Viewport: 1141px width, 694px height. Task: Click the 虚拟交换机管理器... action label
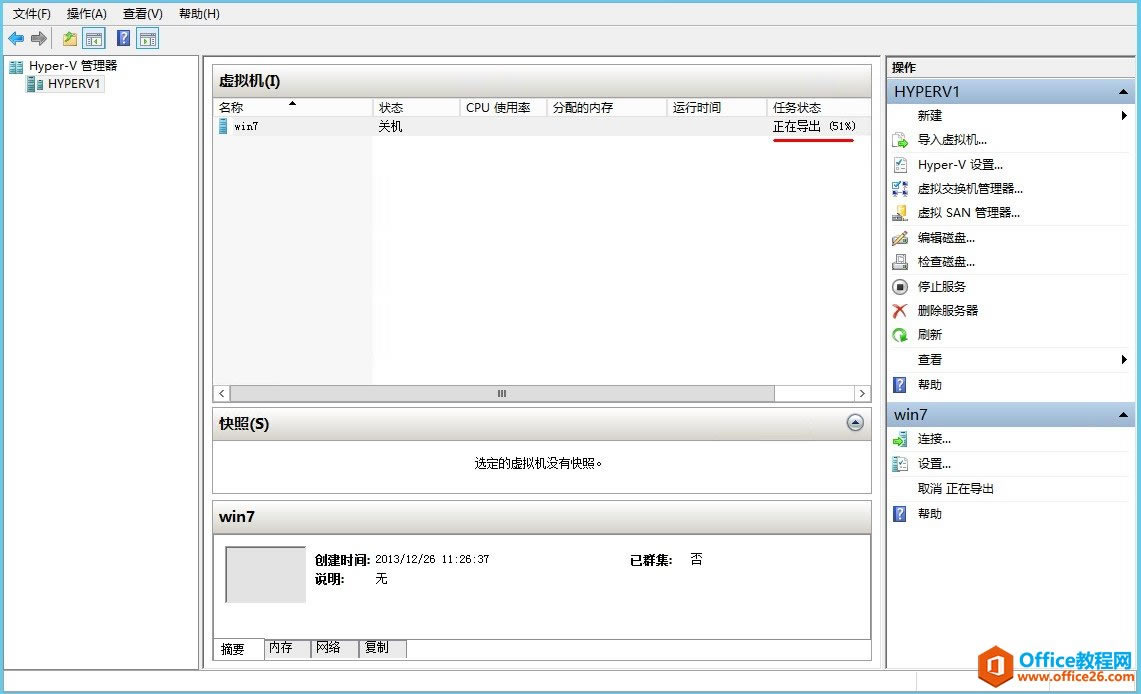(970, 188)
